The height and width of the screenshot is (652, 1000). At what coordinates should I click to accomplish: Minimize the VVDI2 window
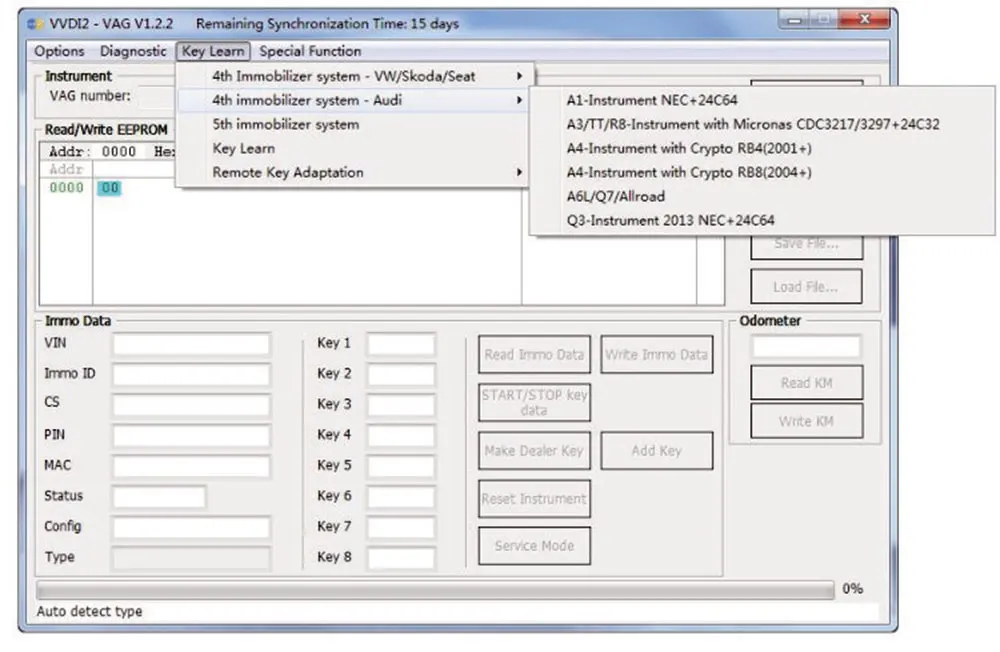[x=794, y=20]
